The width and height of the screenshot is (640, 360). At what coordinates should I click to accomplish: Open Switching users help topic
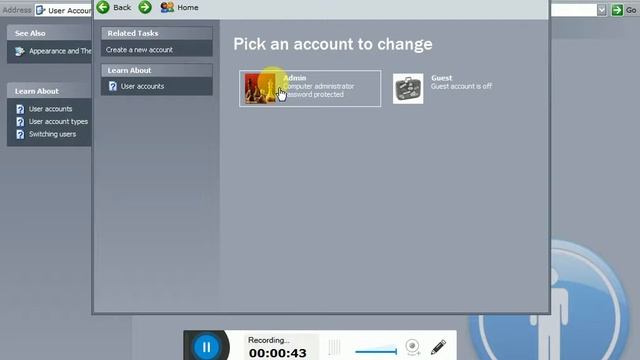(x=52, y=134)
